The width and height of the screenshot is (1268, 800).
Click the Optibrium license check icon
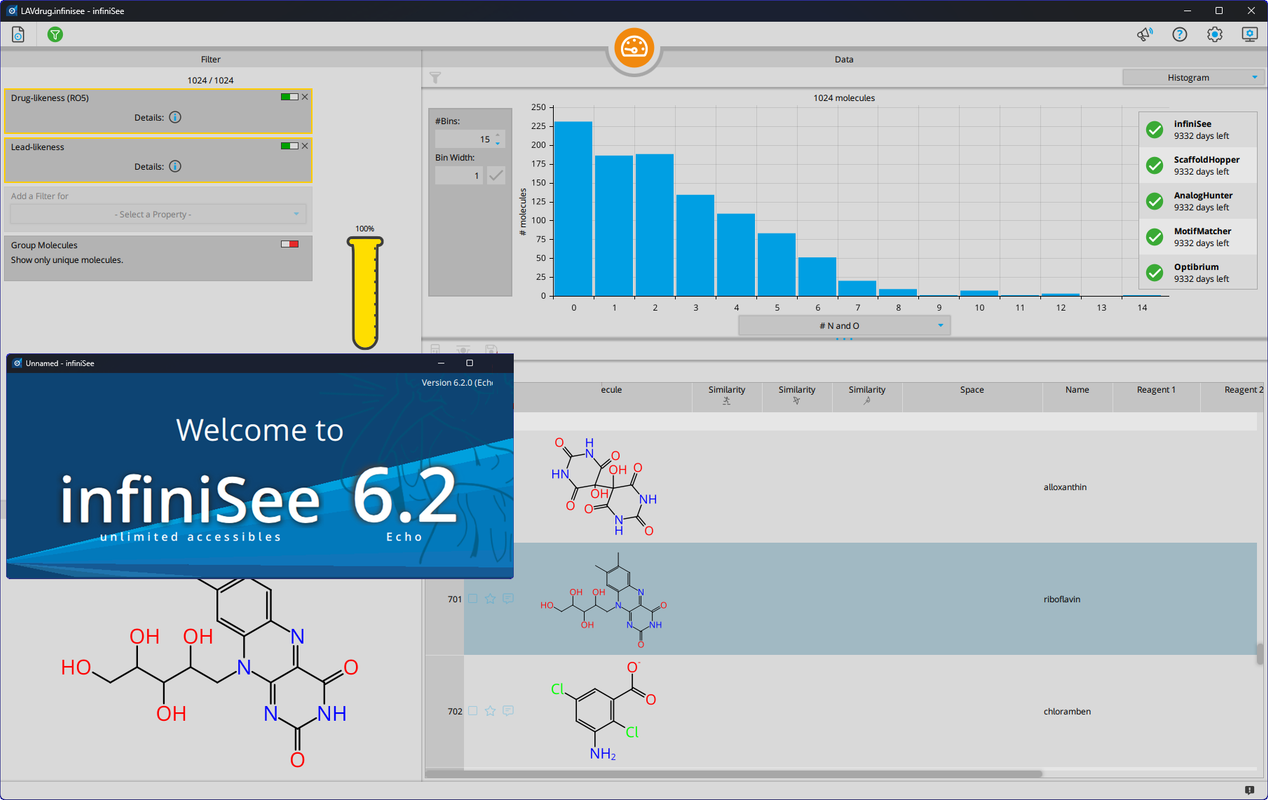pyautogui.click(x=1155, y=273)
